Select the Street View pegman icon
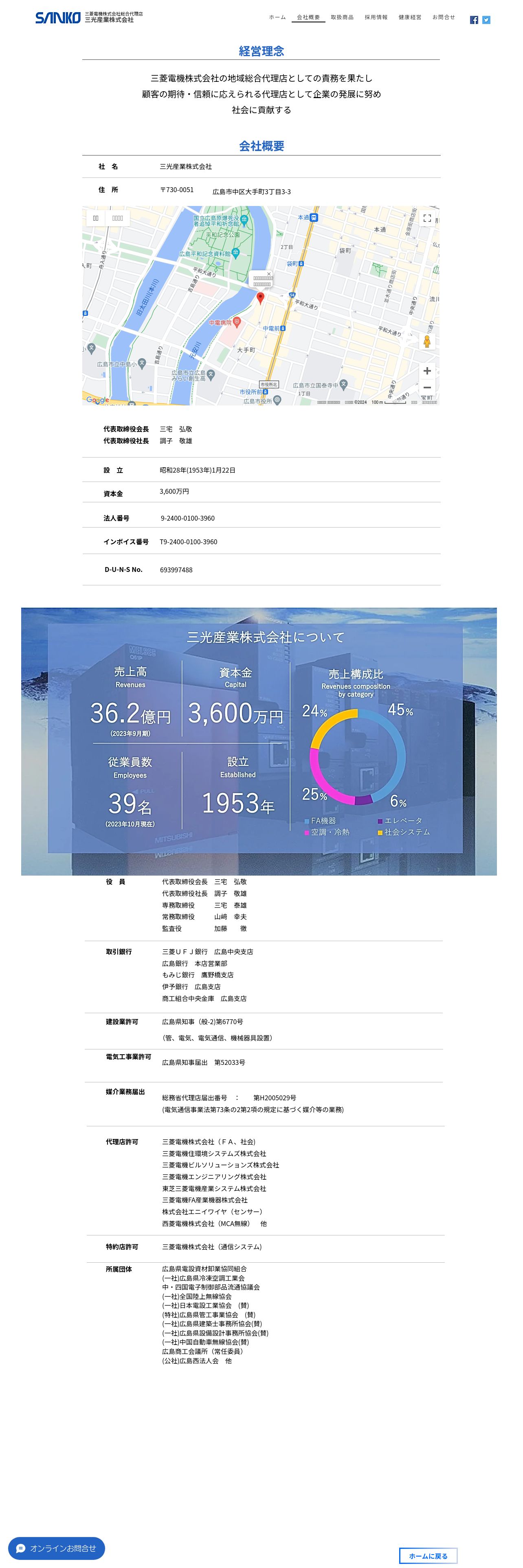 pos(427,342)
